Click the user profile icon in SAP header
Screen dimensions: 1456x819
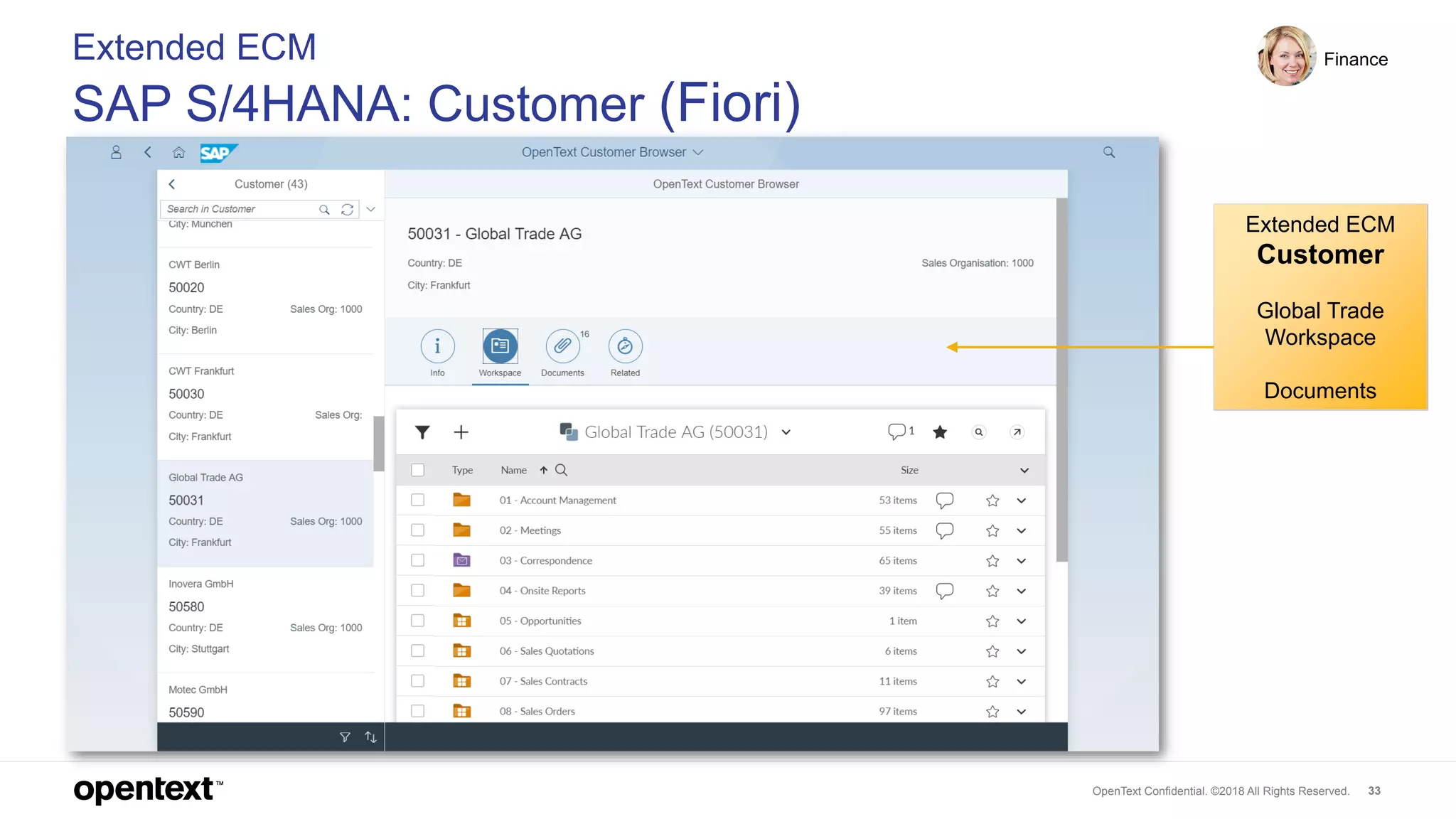click(116, 152)
